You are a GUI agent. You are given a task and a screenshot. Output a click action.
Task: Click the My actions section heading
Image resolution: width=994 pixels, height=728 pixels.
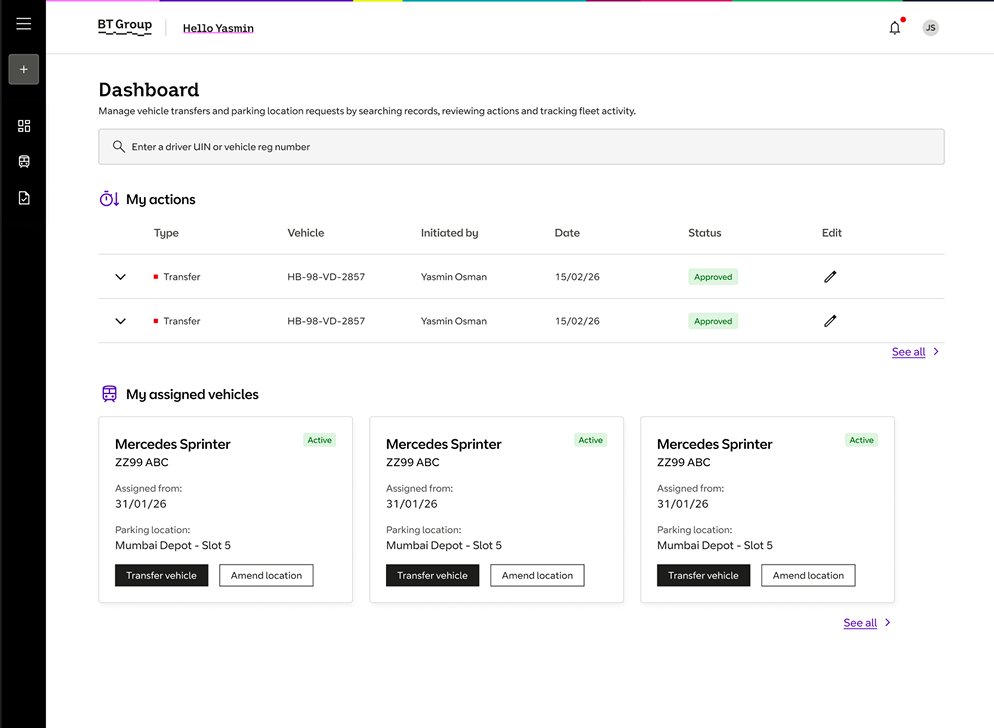point(160,200)
